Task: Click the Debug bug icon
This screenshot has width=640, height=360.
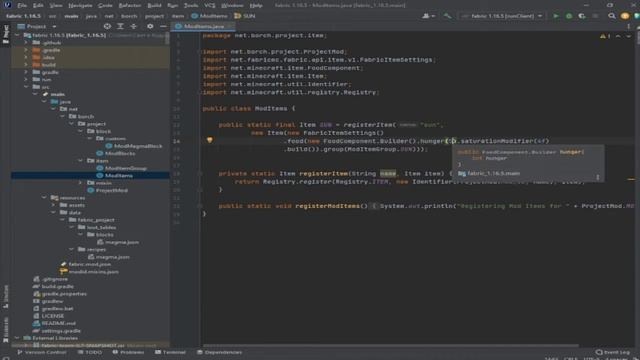Action: (569, 16)
